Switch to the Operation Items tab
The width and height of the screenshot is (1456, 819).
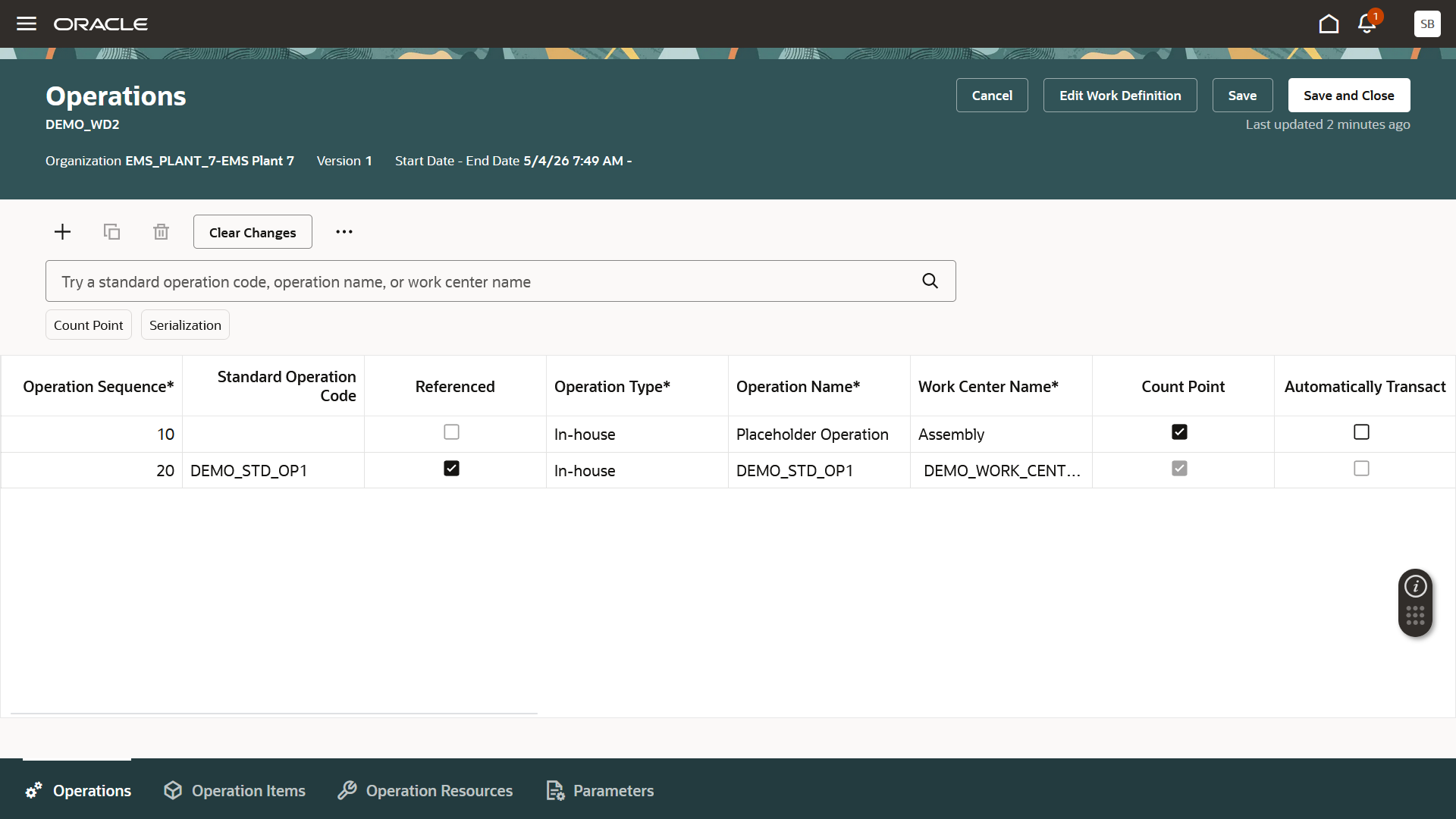[234, 791]
